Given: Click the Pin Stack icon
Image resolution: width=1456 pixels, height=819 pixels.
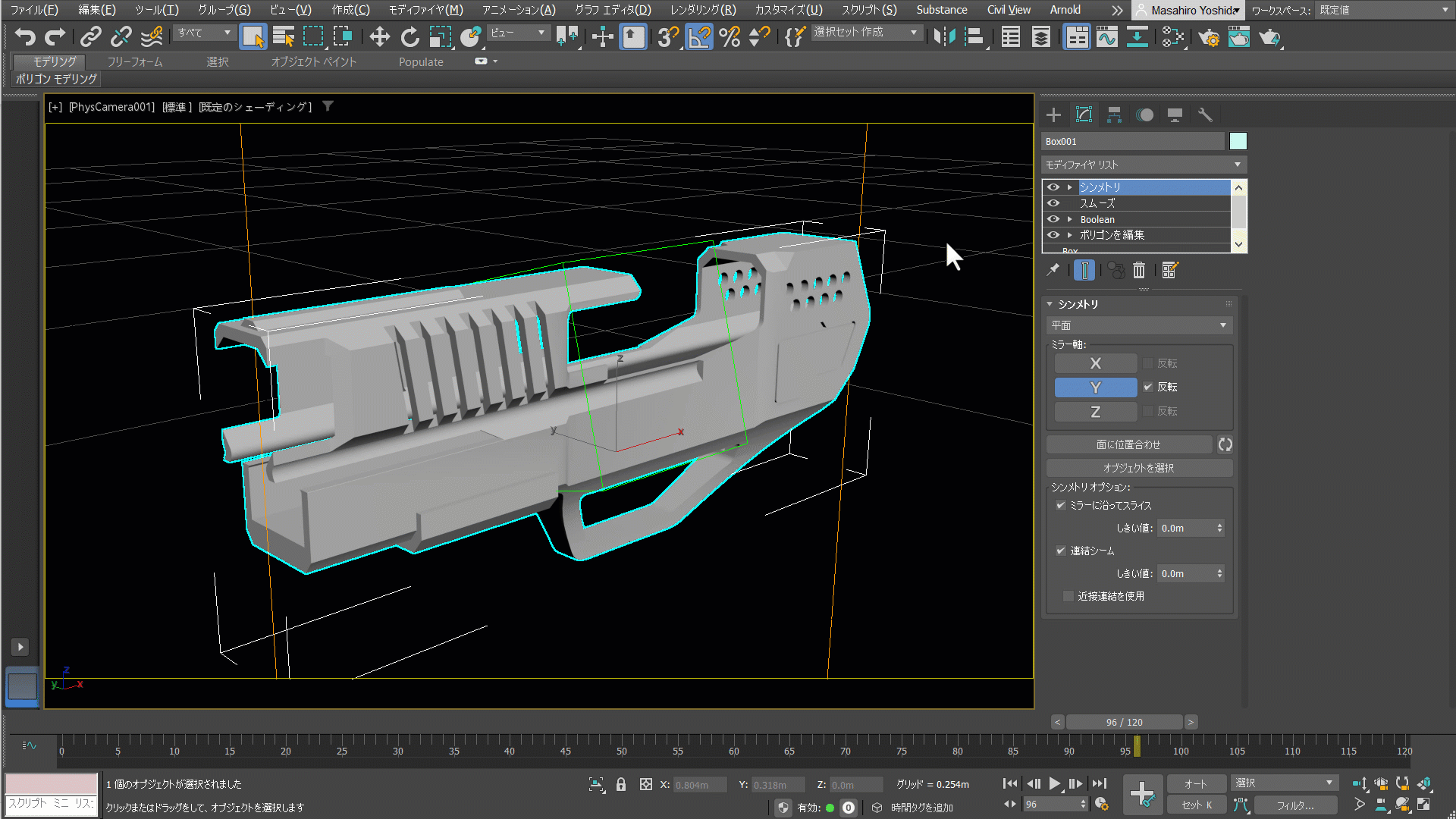Looking at the screenshot, I should 1053,270.
